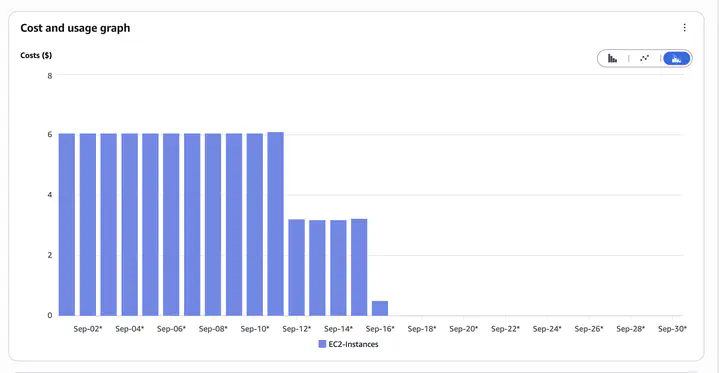
Task: Select the Sep-12 bar in the chart
Action: coord(297,267)
